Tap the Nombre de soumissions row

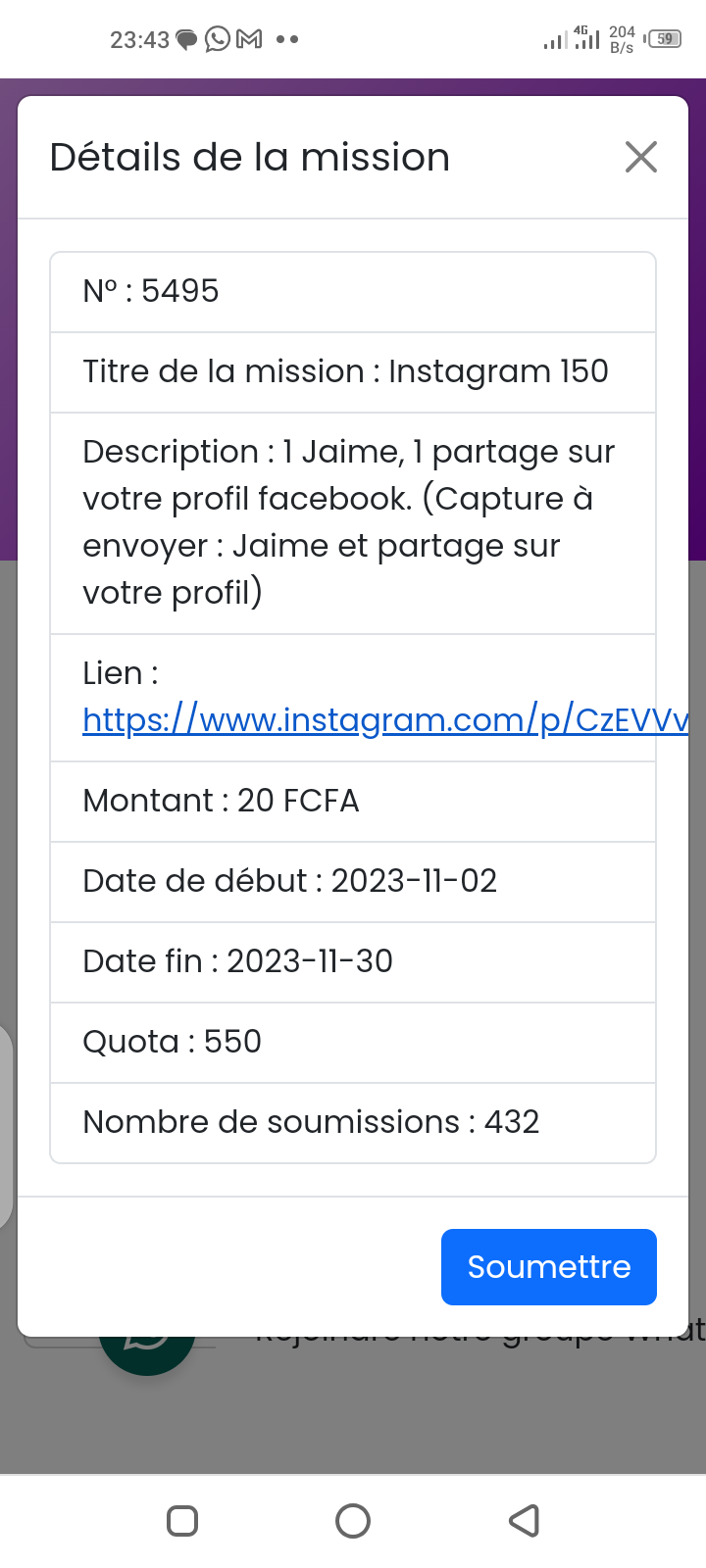[353, 1122]
